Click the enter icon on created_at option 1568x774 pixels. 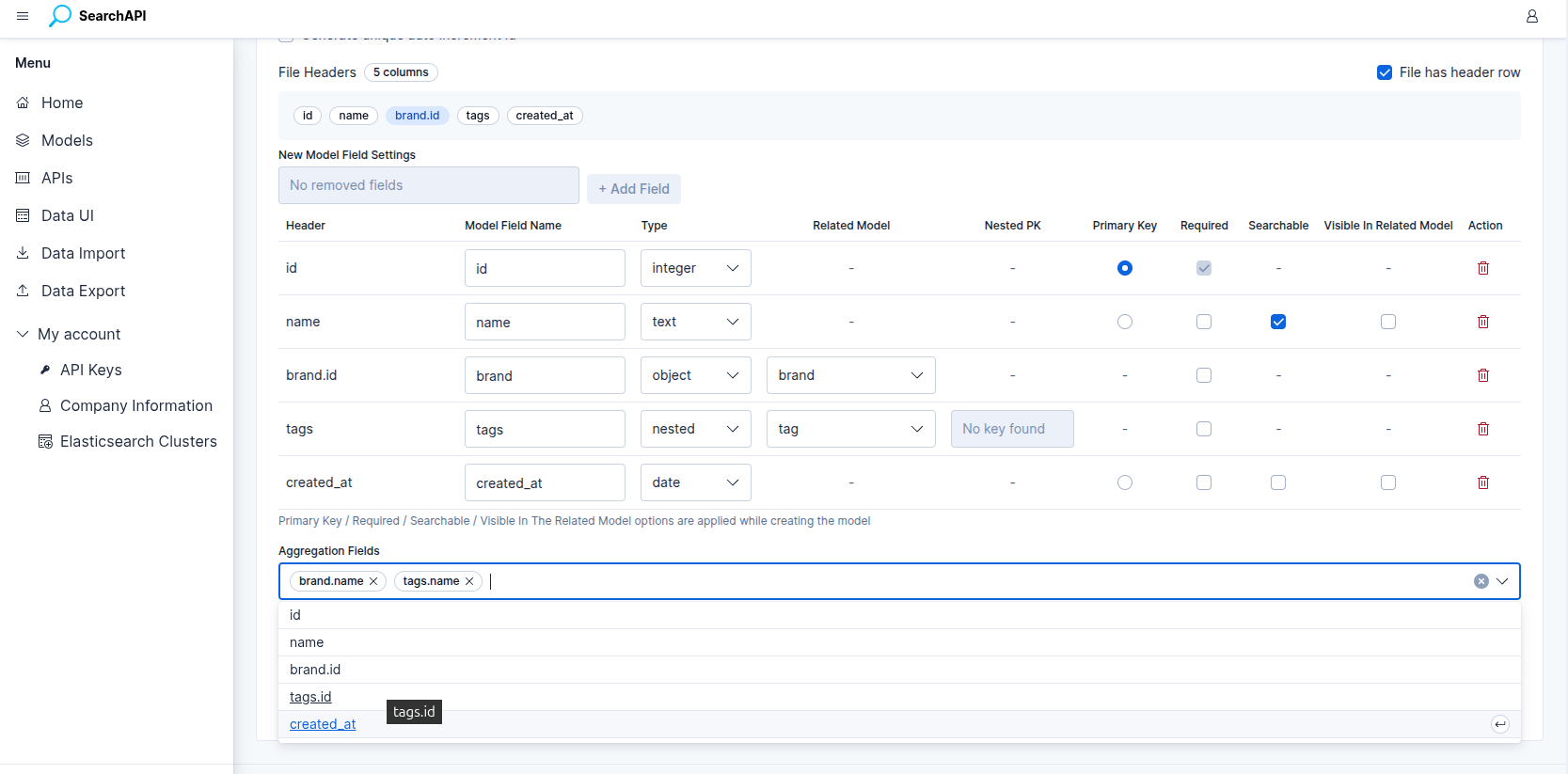1500,724
